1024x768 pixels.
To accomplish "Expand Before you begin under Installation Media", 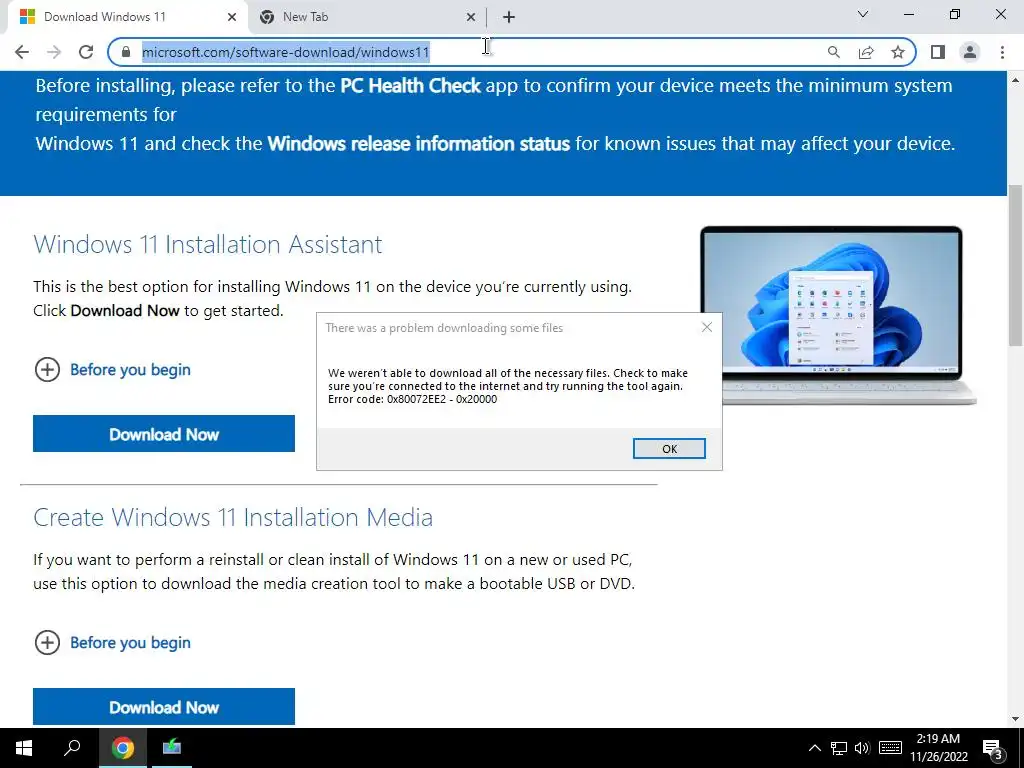I will [112, 643].
